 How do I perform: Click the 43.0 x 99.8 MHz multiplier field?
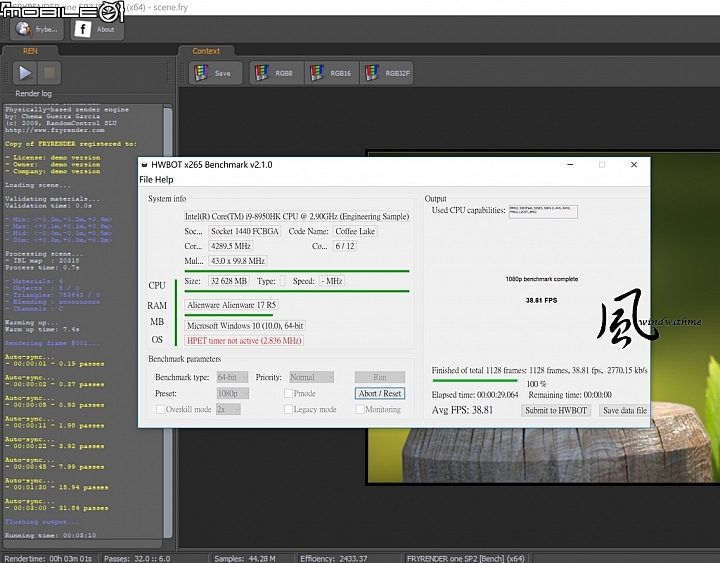pos(238,261)
